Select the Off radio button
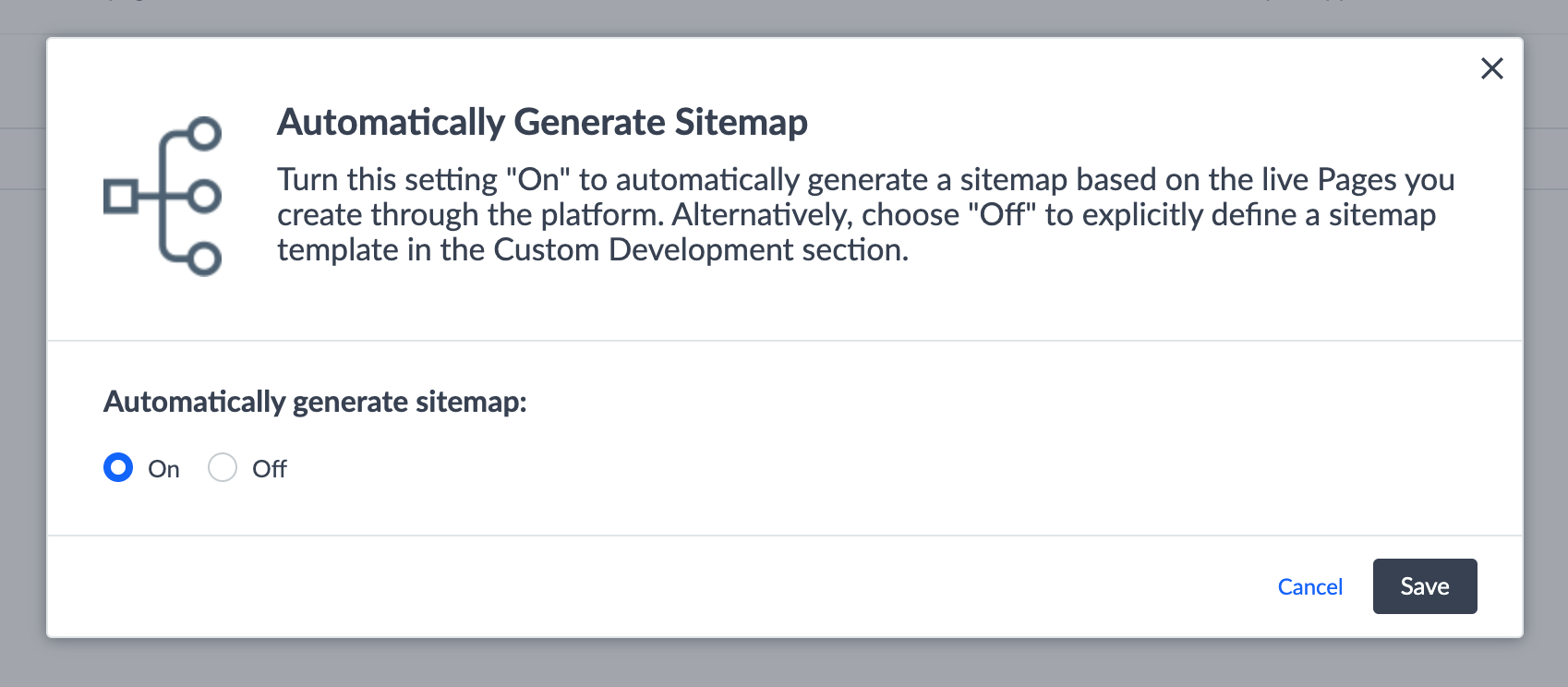 pyautogui.click(x=223, y=468)
